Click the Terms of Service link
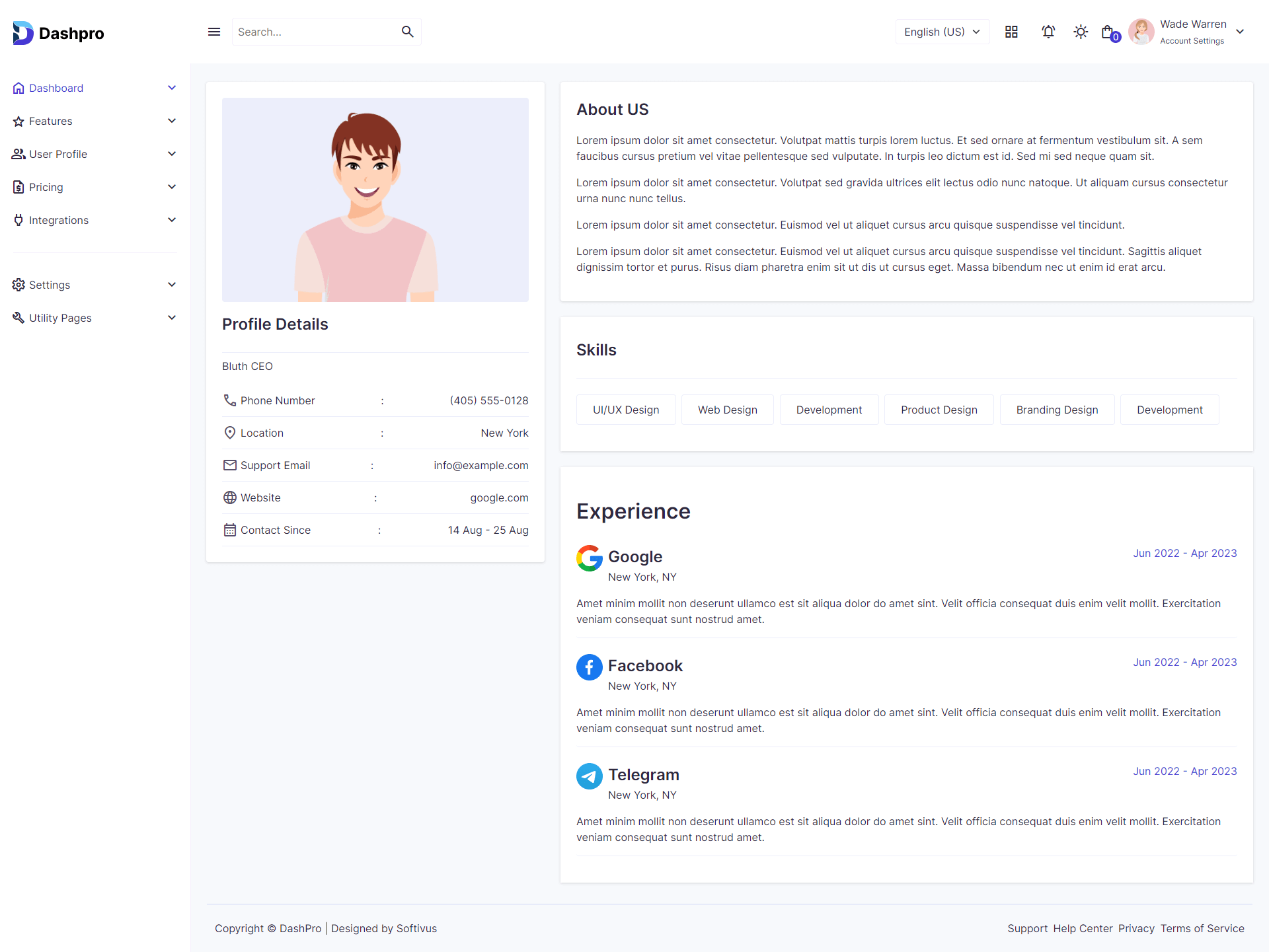This screenshot has height=952, width=1269. click(1202, 928)
